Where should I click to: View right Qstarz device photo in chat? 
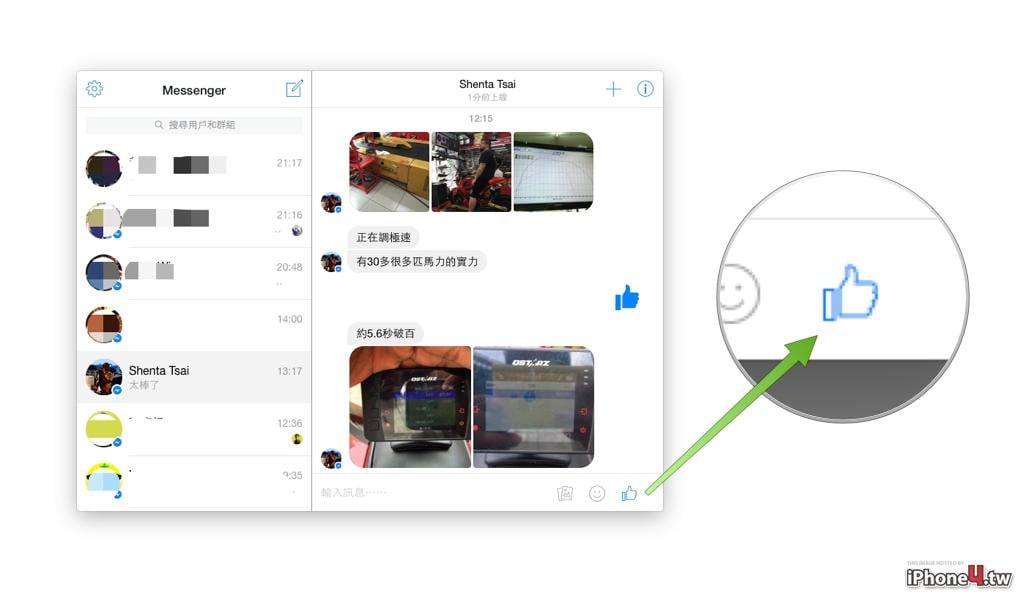tap(533, 407)
